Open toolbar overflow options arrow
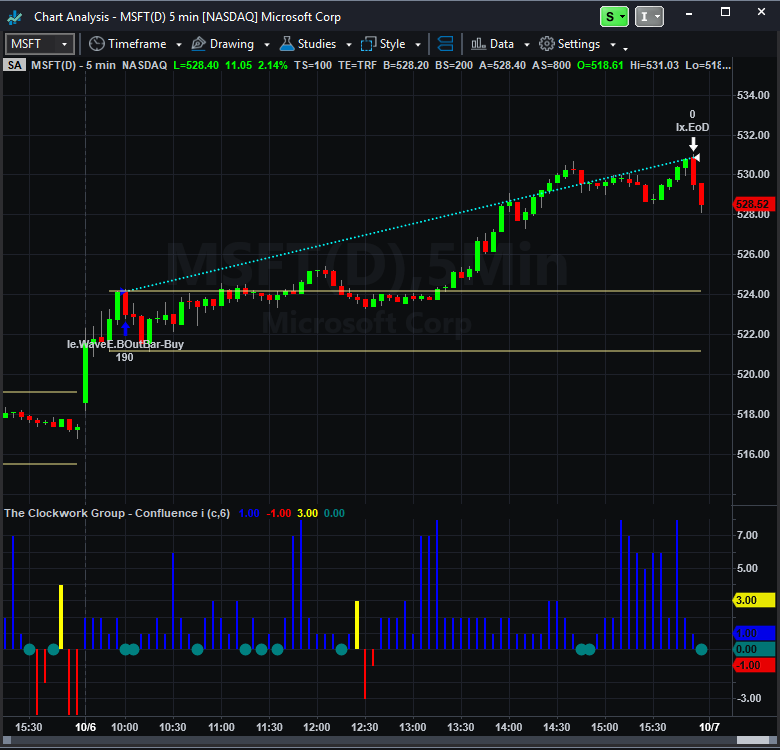This screenshot has width=780, height=750. point(625,48)
